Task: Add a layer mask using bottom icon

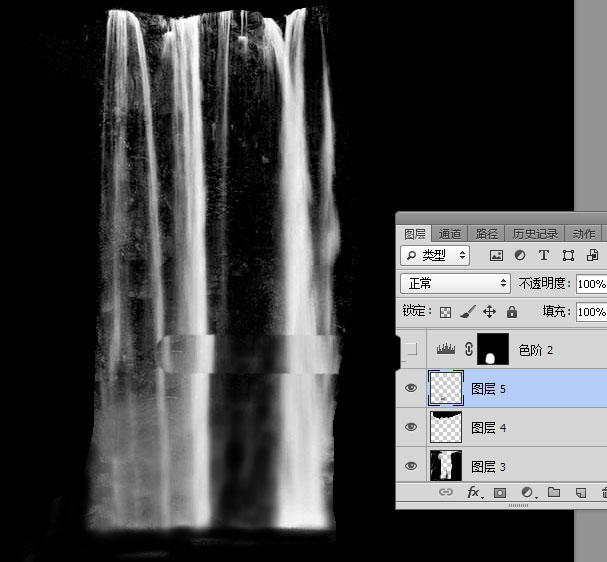Action: pyautogui.click(x=500, y=493)
